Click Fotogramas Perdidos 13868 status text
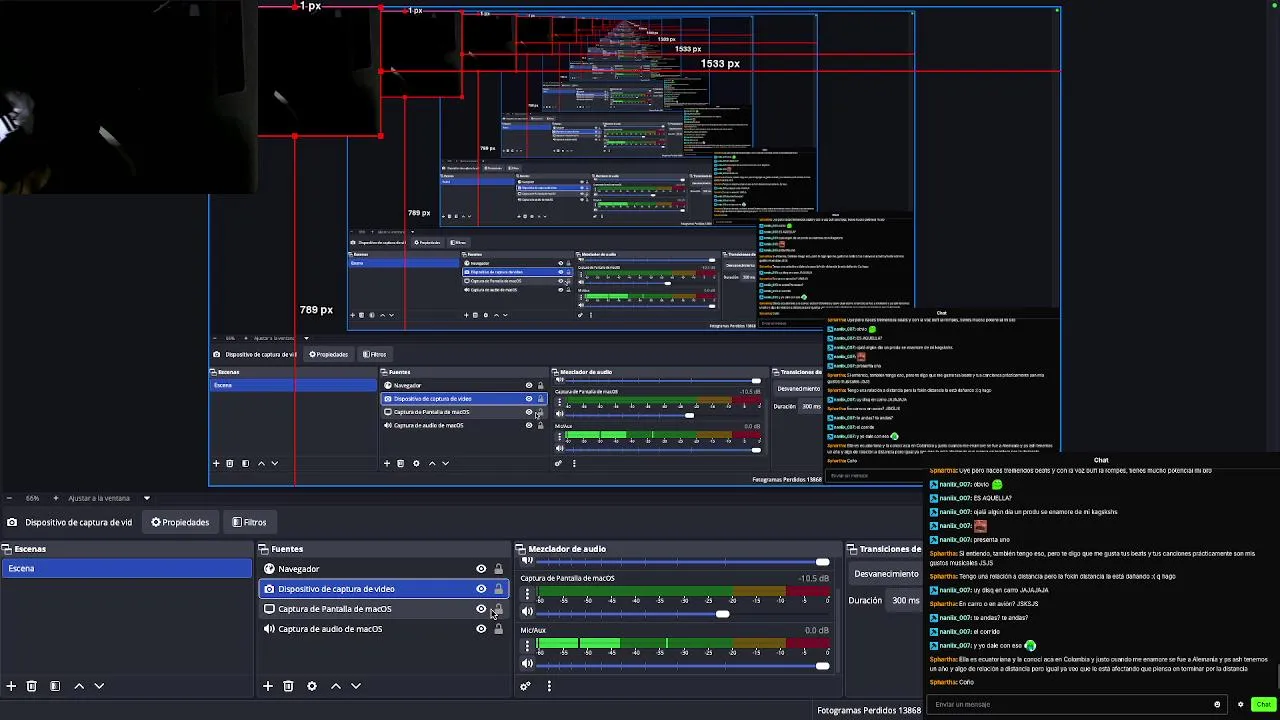The width and height of the screenshot is (1280, 720). point(868,711)
